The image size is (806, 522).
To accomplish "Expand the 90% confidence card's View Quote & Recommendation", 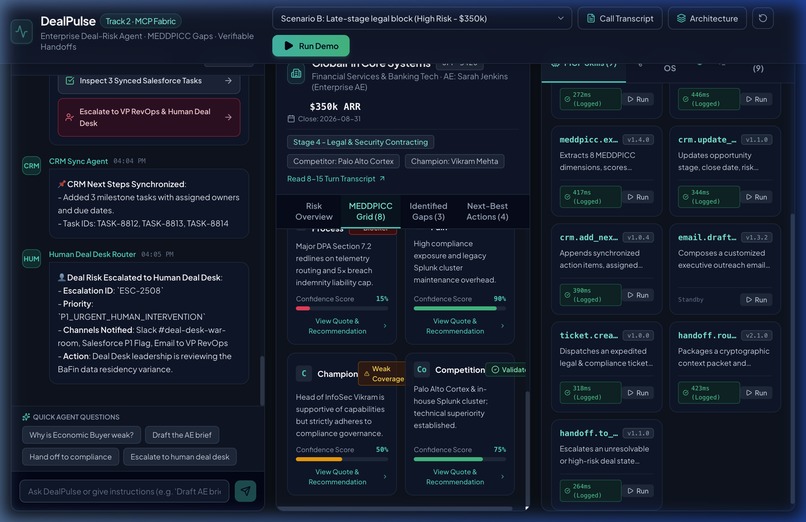I will (459, 326).
